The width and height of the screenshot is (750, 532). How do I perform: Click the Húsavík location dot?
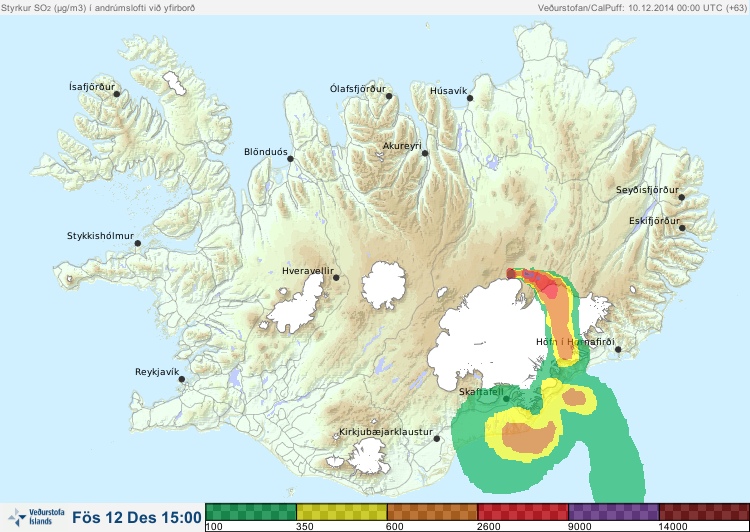pos(470,98)
